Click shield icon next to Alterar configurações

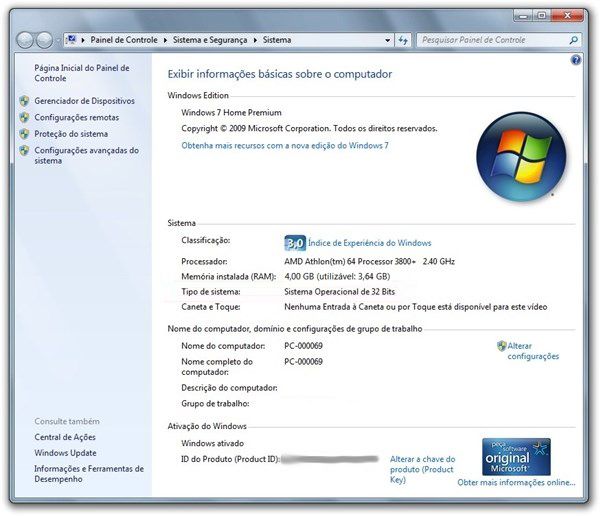tap(501, 346)
